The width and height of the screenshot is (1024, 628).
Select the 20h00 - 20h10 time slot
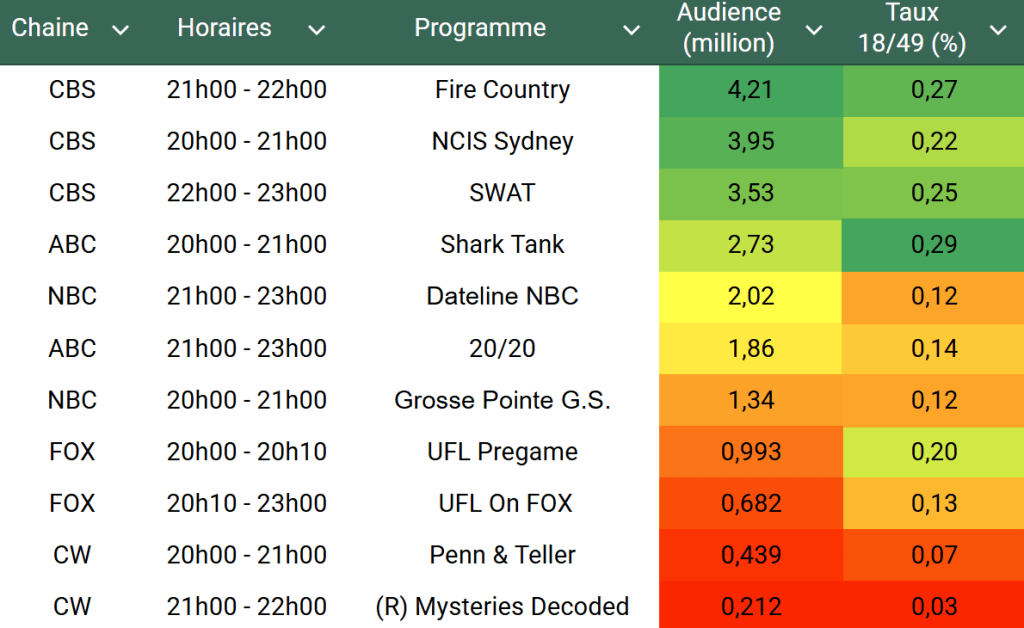[x=246, y=452]
